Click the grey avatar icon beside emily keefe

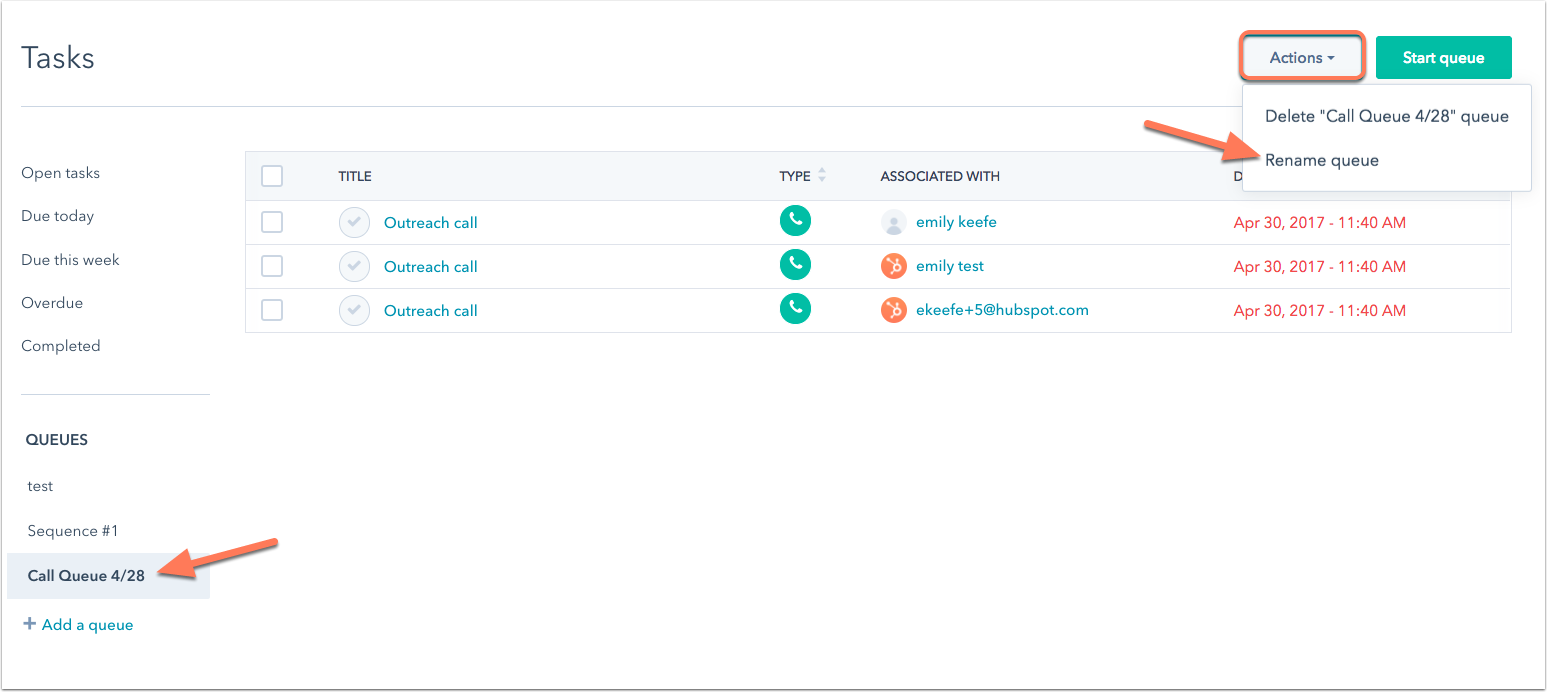click(x=893, y=222)
